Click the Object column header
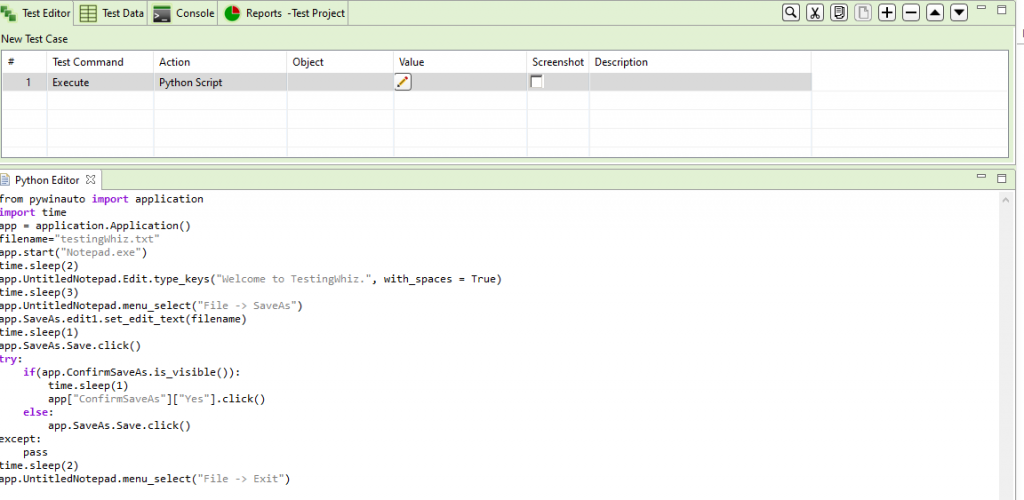This screenshot has height=500, width=1024. click(340, 62)
